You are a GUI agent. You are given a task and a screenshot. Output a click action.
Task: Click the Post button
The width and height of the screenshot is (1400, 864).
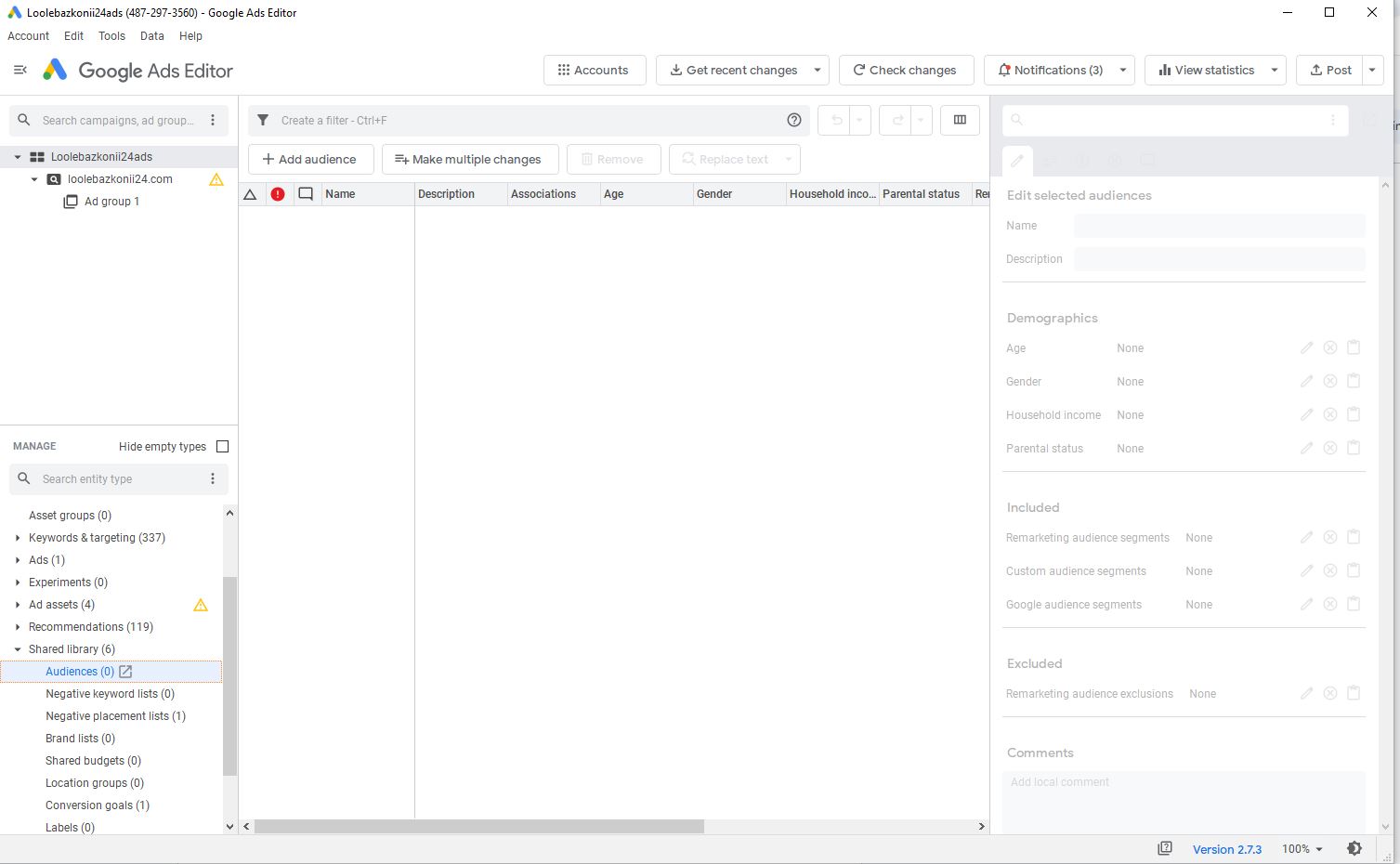click(x=1329, y=70)
